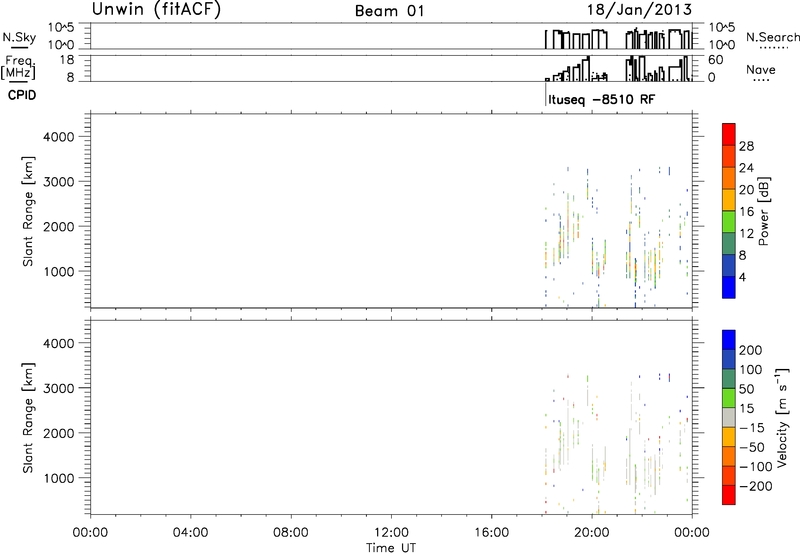Click the 'Velocity [m s-1]' colorbar title
Image resolution: width=800 pixels, height=554 pixels.
[782, 417]
